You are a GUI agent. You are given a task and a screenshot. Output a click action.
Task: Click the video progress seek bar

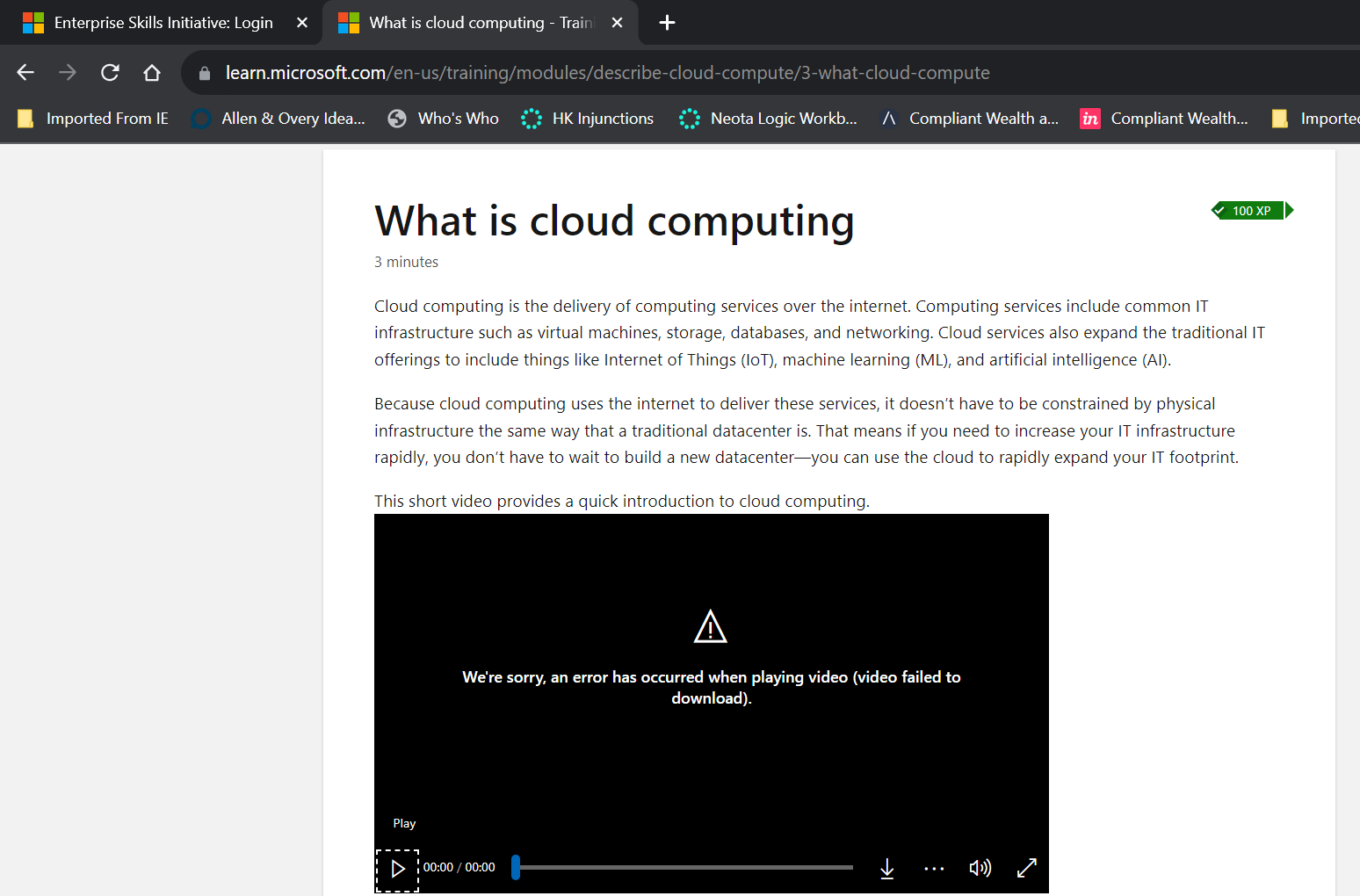[684, 868]
